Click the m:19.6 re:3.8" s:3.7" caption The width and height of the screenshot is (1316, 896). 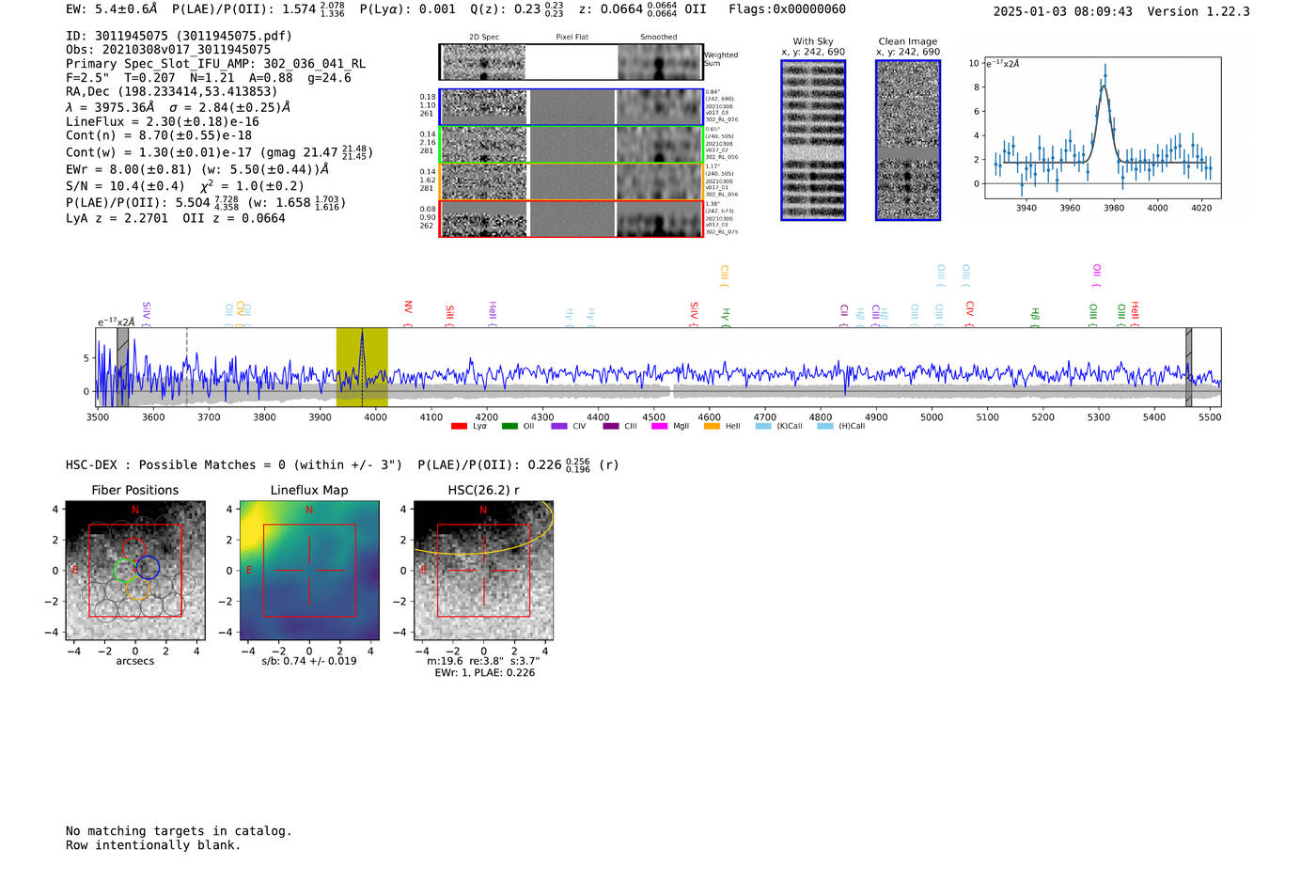tap(484, 661)
